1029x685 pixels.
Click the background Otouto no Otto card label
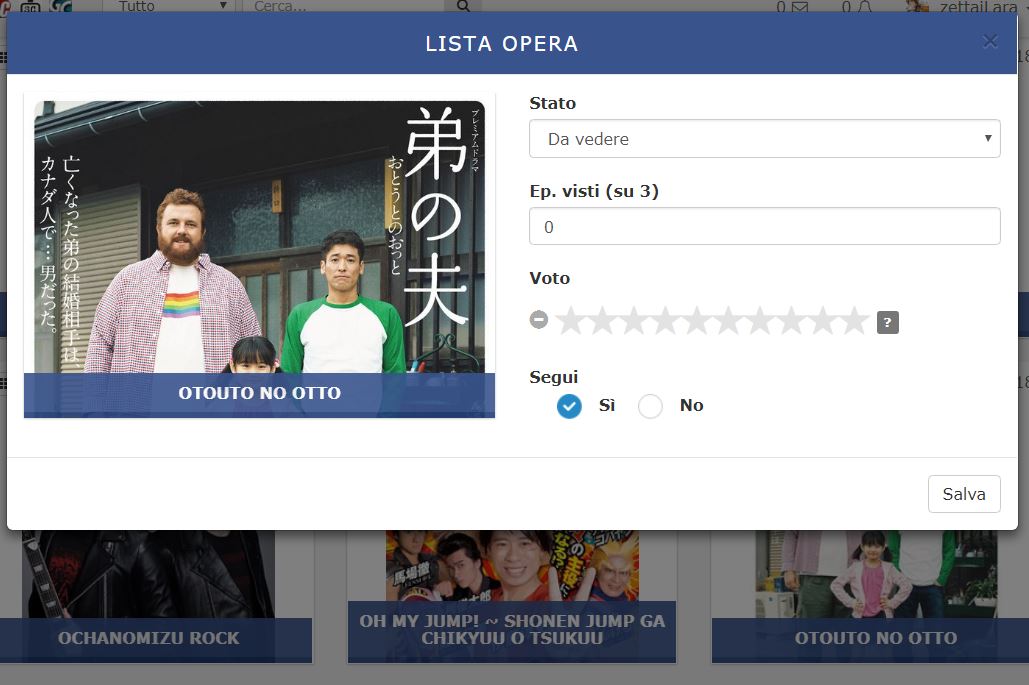pyautogui.click(x=875, y=637)
